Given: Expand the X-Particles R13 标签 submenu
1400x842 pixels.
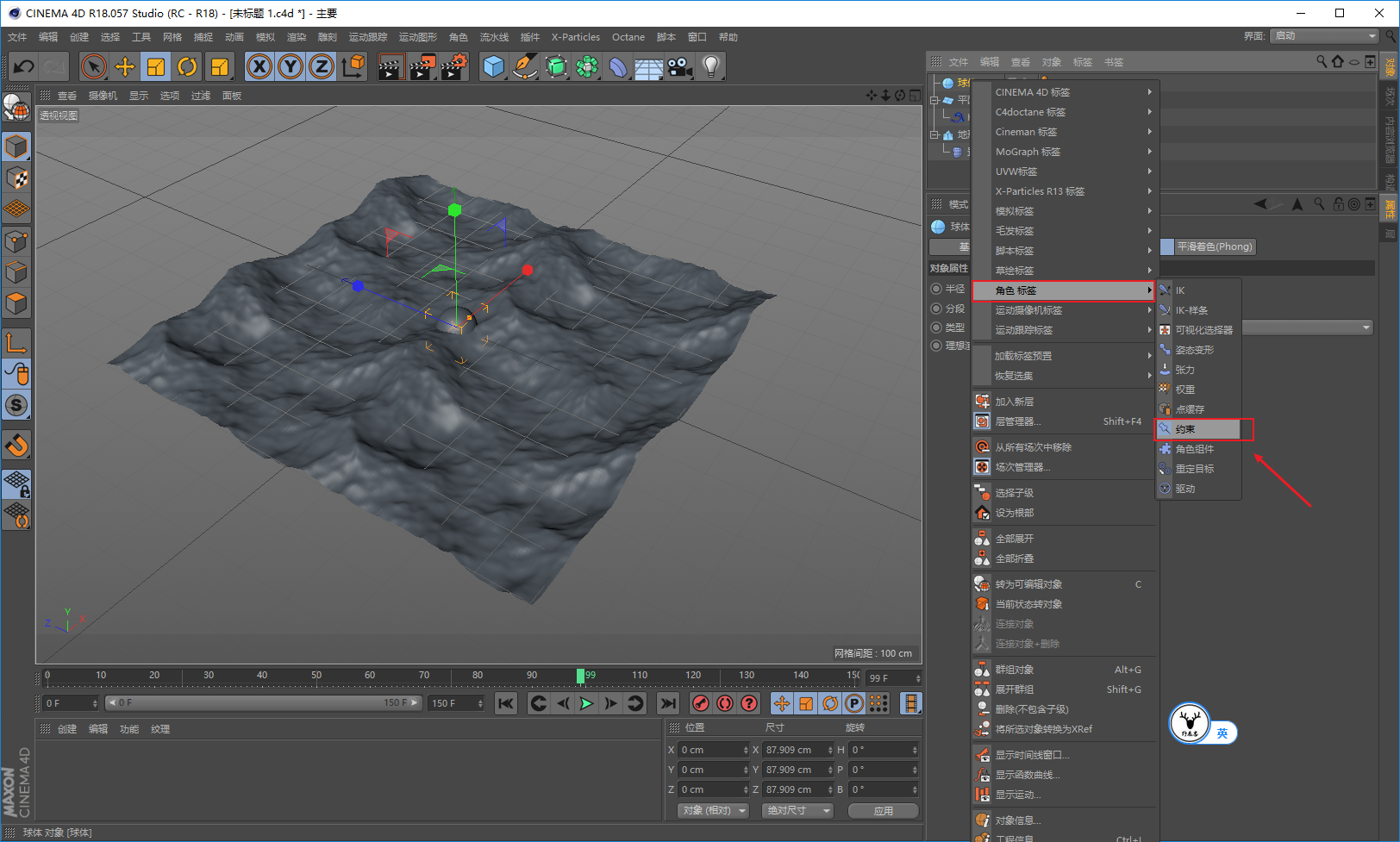Looking at the screenshot, I should tap(1065, 191).
